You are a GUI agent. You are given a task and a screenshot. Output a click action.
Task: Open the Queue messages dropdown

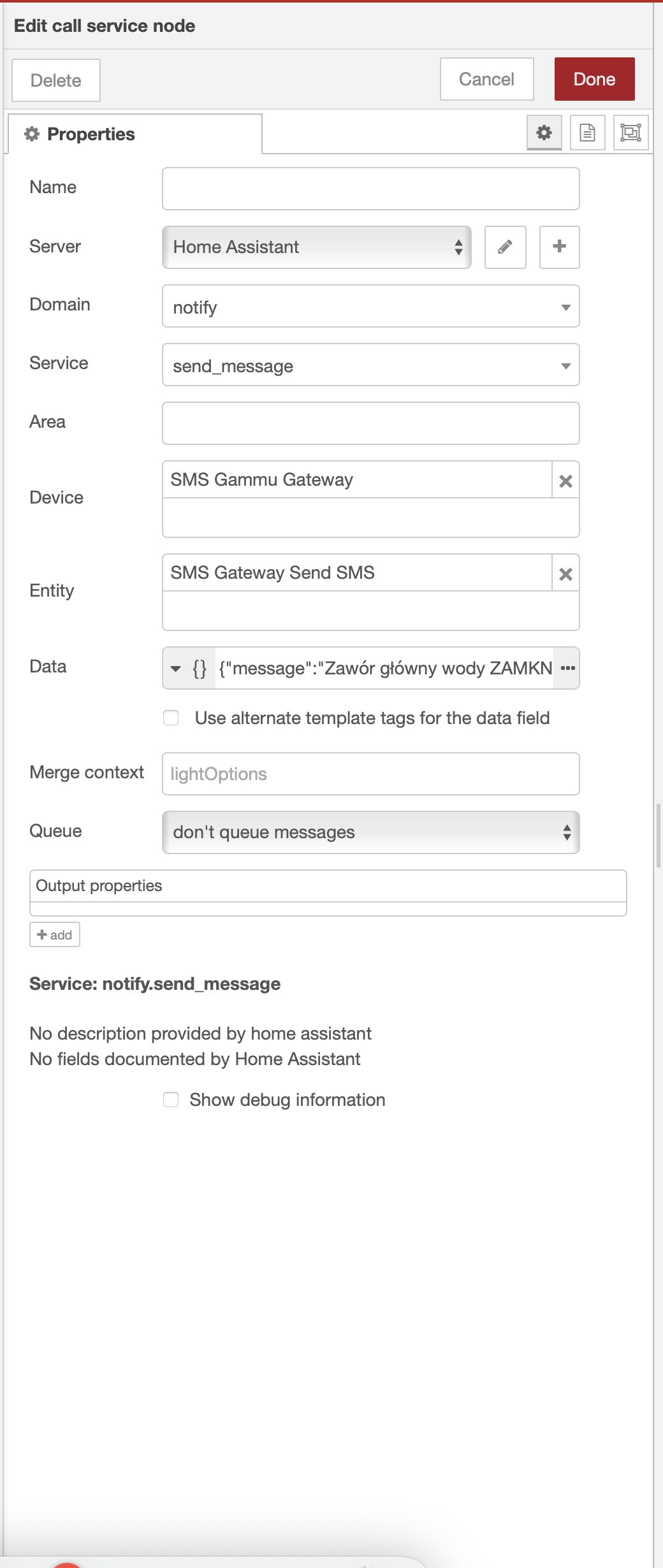coord(370,832)
